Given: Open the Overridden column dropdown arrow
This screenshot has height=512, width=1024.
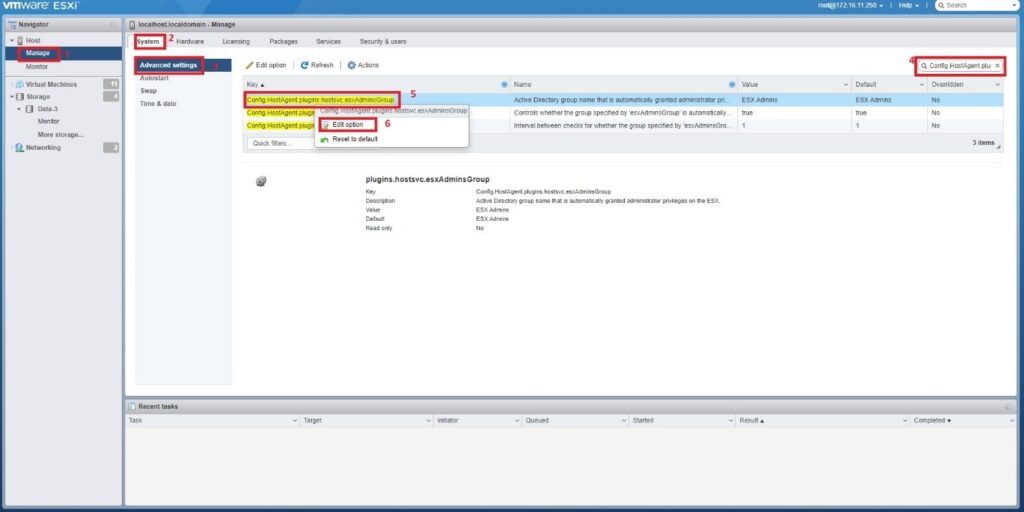Looking at the screenshot, I should [997, 85].
